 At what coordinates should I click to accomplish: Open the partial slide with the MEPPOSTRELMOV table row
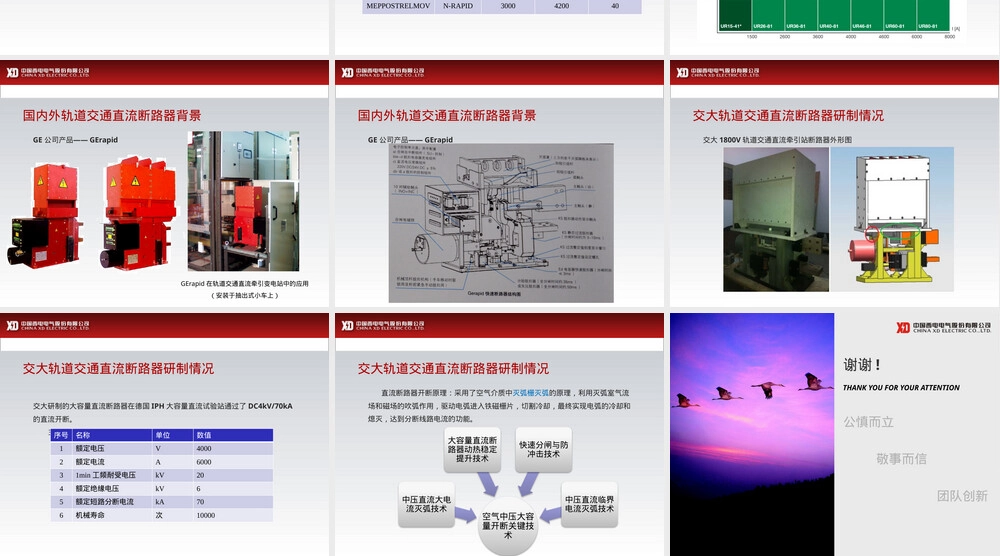499,27
